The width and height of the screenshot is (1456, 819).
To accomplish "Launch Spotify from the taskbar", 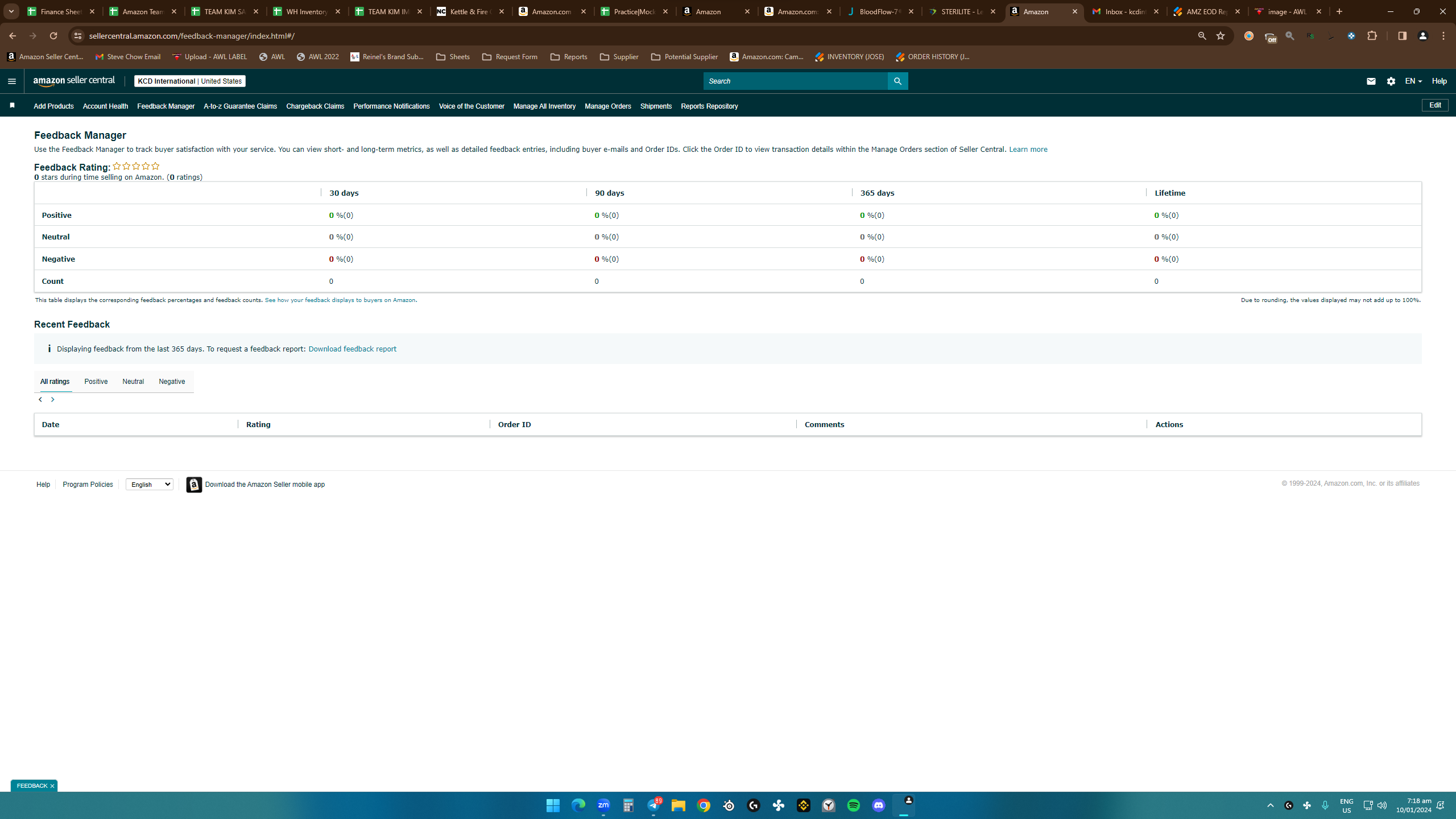I will 854,805.
